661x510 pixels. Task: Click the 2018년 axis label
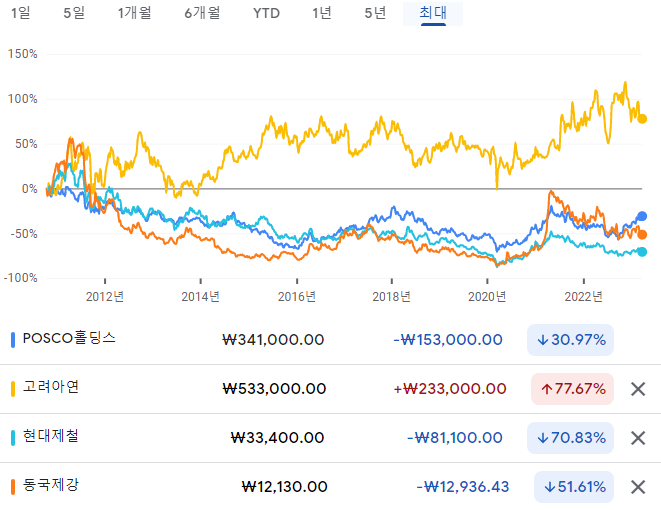(x=392, y=297)
